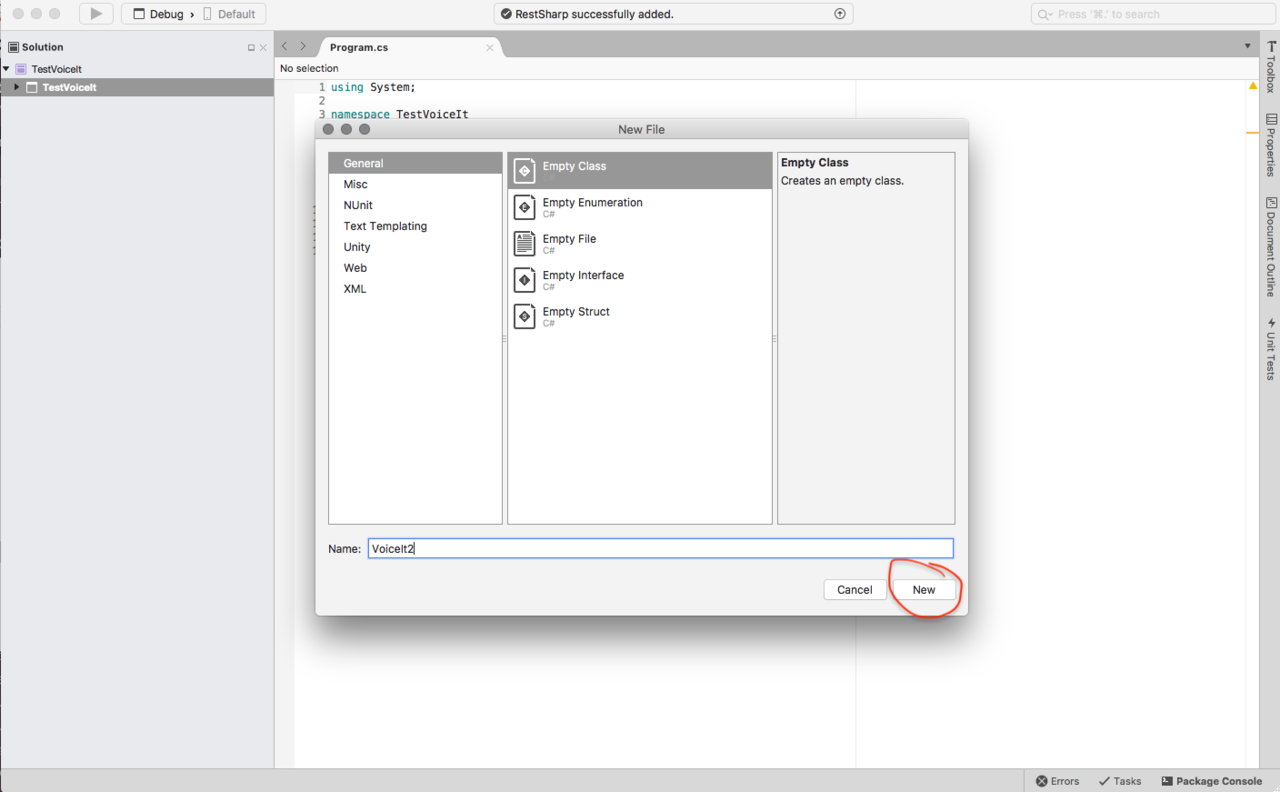This screenshot has width=1280, height=792.
Task: Open the Unit Tests side panel
Action: pyautogui.click(x=1271, y=348)
